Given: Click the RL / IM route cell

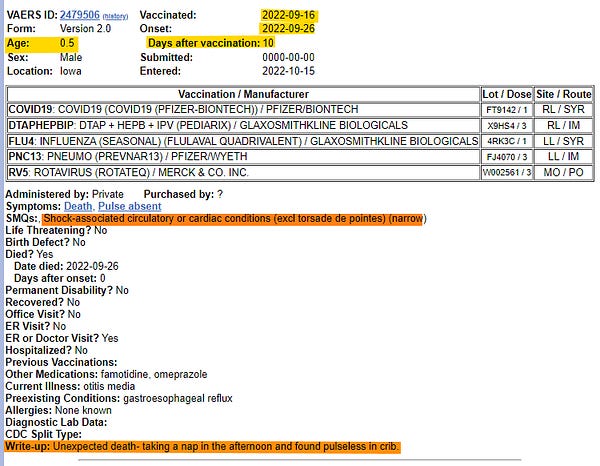Looking at the screenshot, I should pyautogui.click(x=564, y=125).
